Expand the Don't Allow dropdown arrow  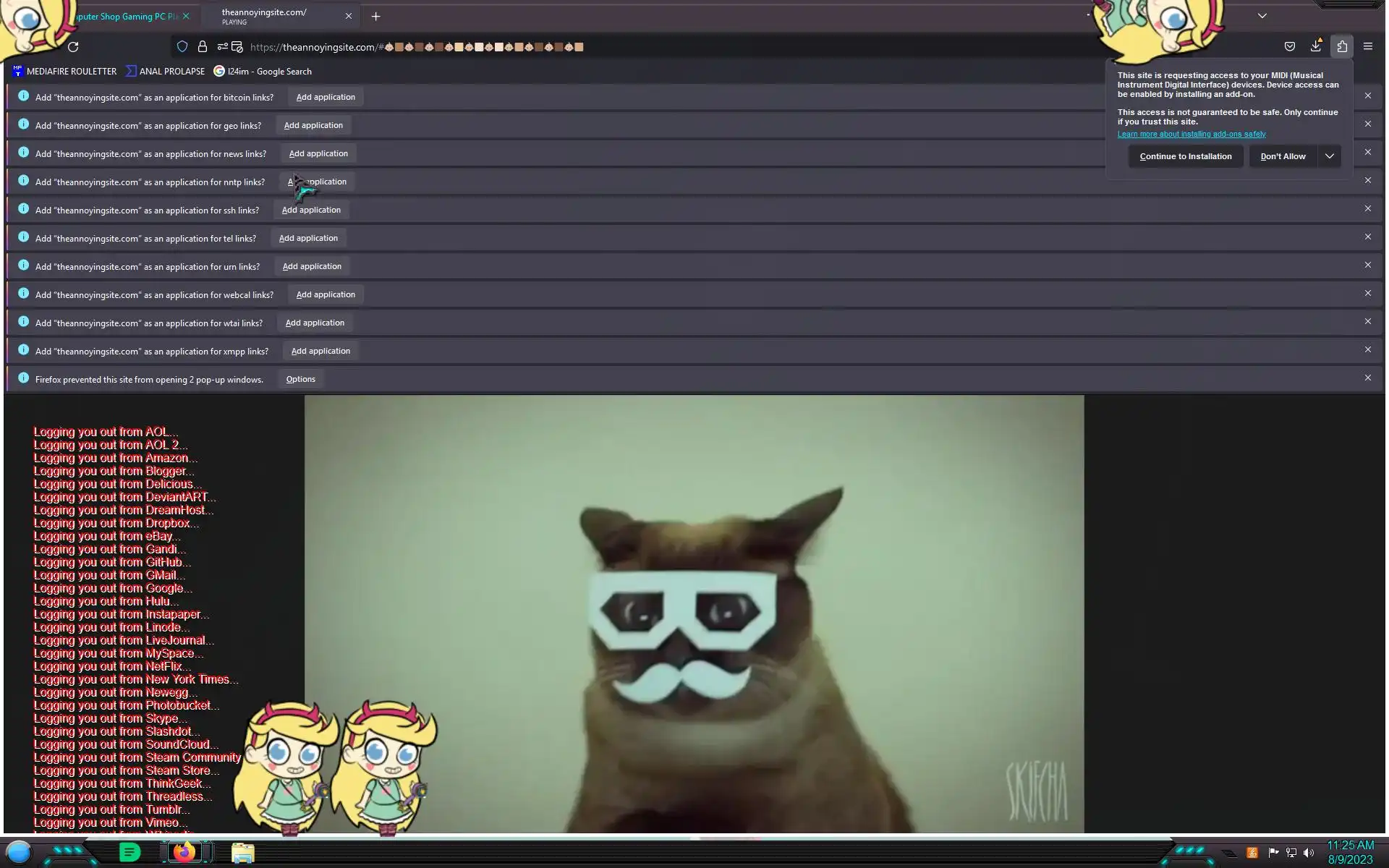tap(1329, 156)
